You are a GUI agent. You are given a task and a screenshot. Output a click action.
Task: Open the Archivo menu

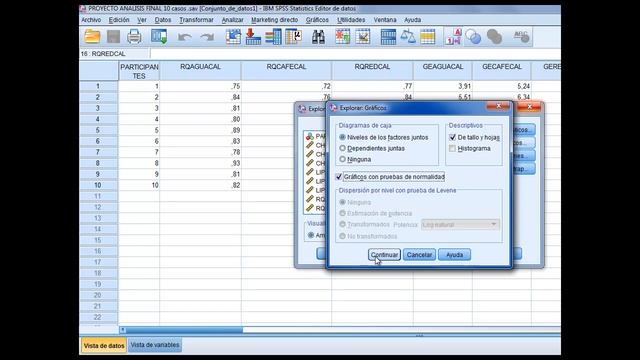pos(91,20)
